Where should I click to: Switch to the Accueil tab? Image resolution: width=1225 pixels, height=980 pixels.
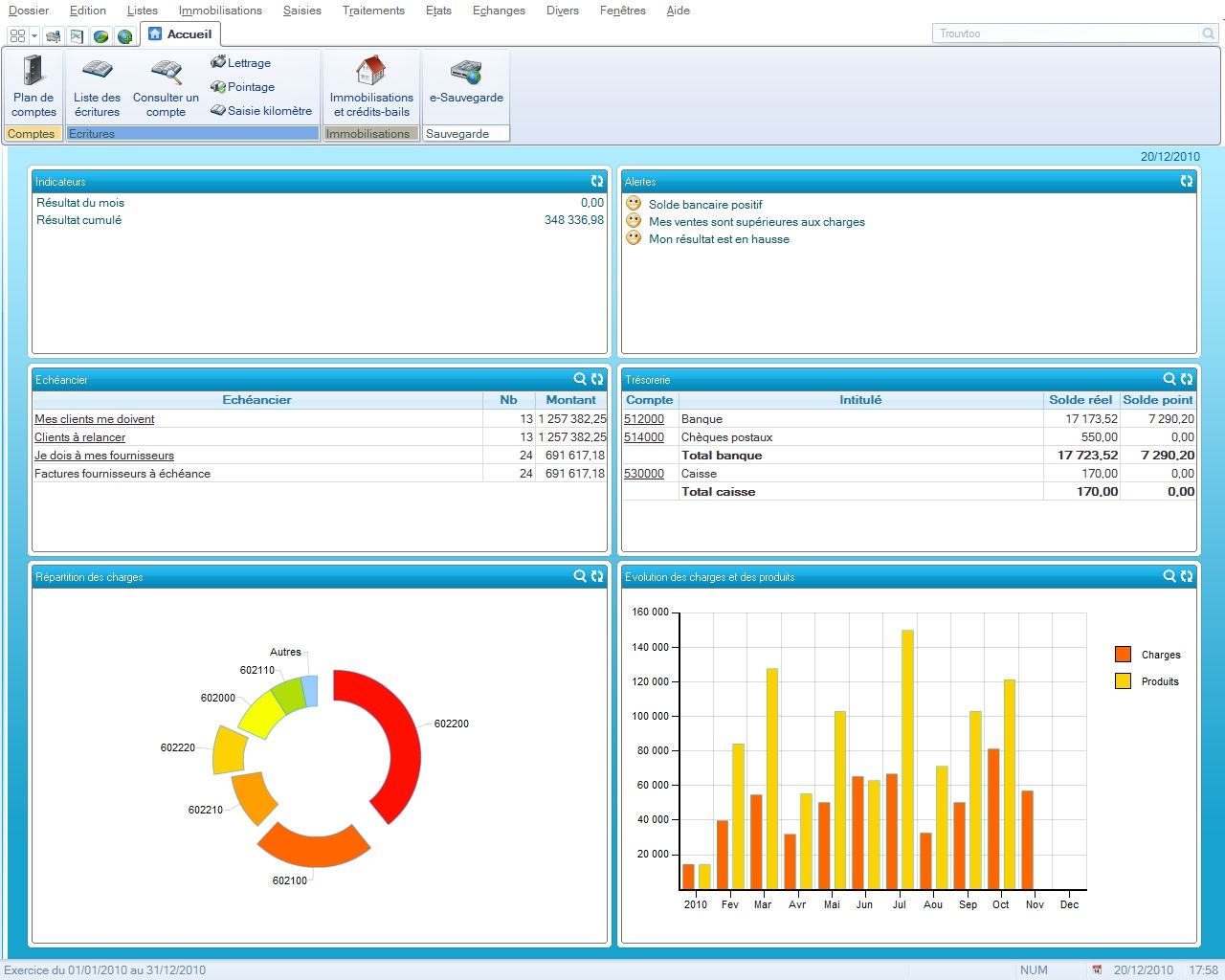click(180, 34)
